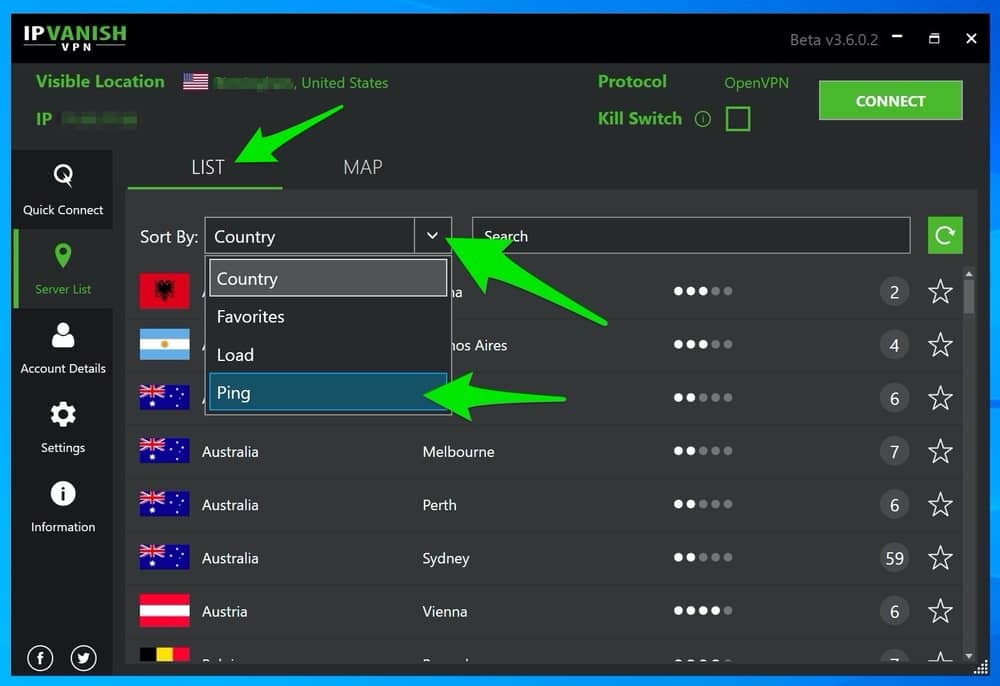Screen dimensions: 1000x686
Task: Switch to the MAP tab
Action: tap(362, 167)
